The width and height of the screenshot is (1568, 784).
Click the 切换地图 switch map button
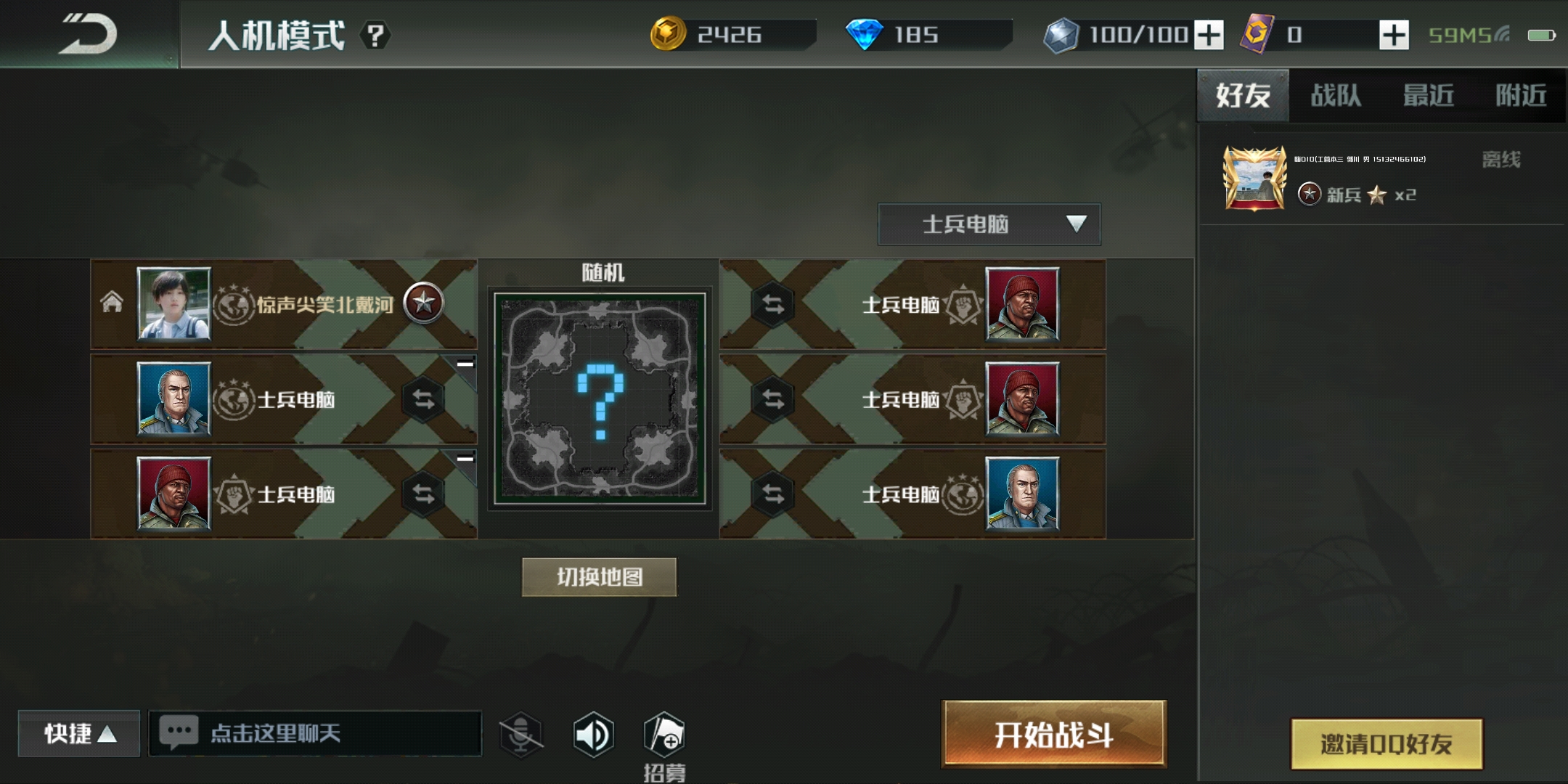[x=600, y=577]
